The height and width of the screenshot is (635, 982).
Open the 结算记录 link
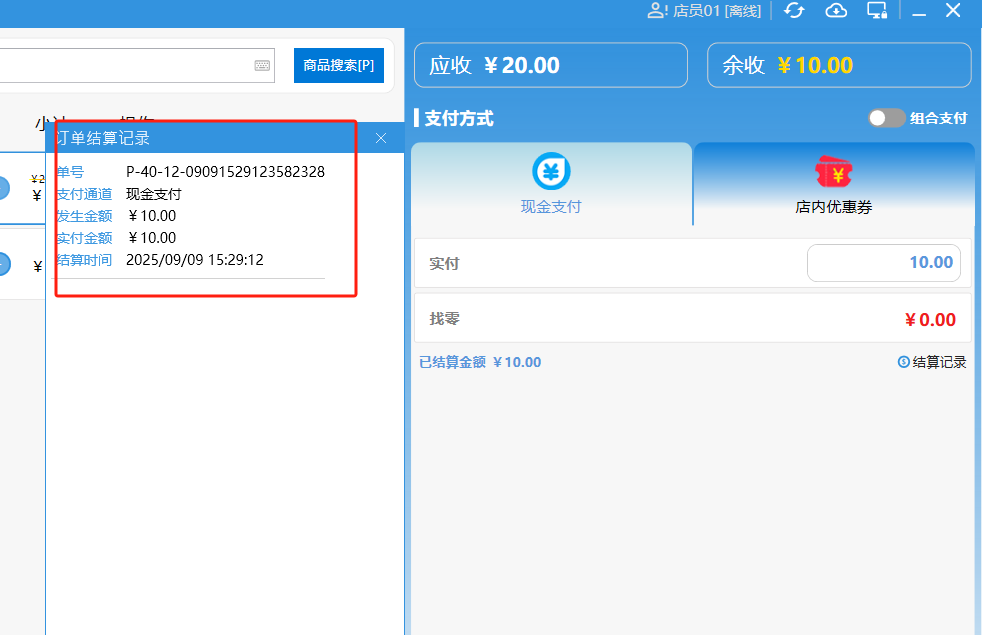pyautogui.click(x=939, y=362)
